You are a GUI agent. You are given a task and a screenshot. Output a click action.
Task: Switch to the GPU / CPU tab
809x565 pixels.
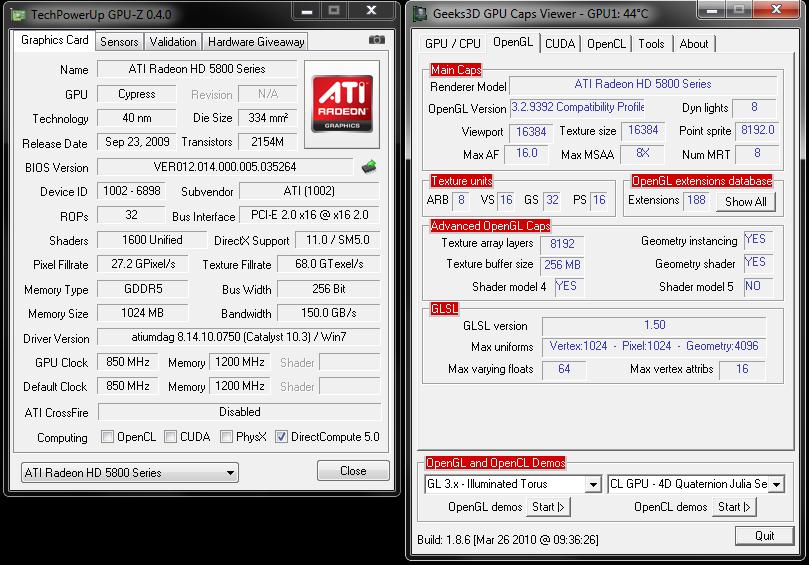click(x=452, y=44)
